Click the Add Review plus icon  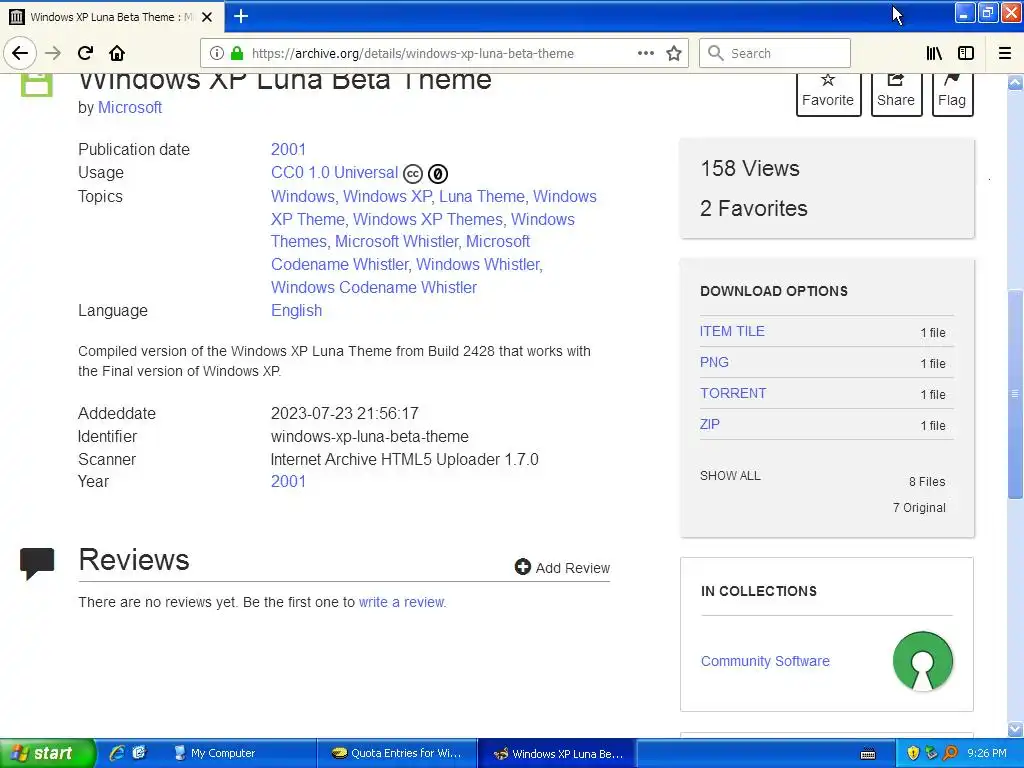(x=522, y=567)
